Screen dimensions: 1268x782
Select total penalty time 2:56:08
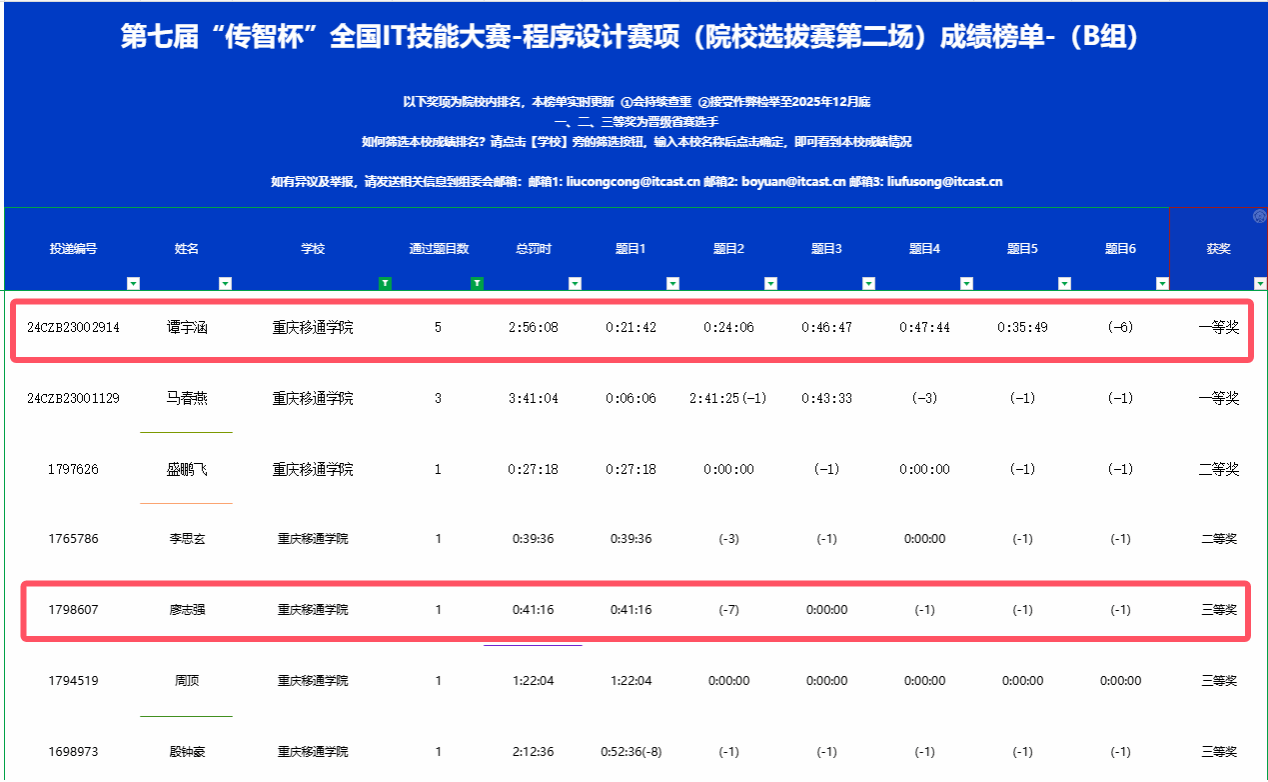[533, 327]
